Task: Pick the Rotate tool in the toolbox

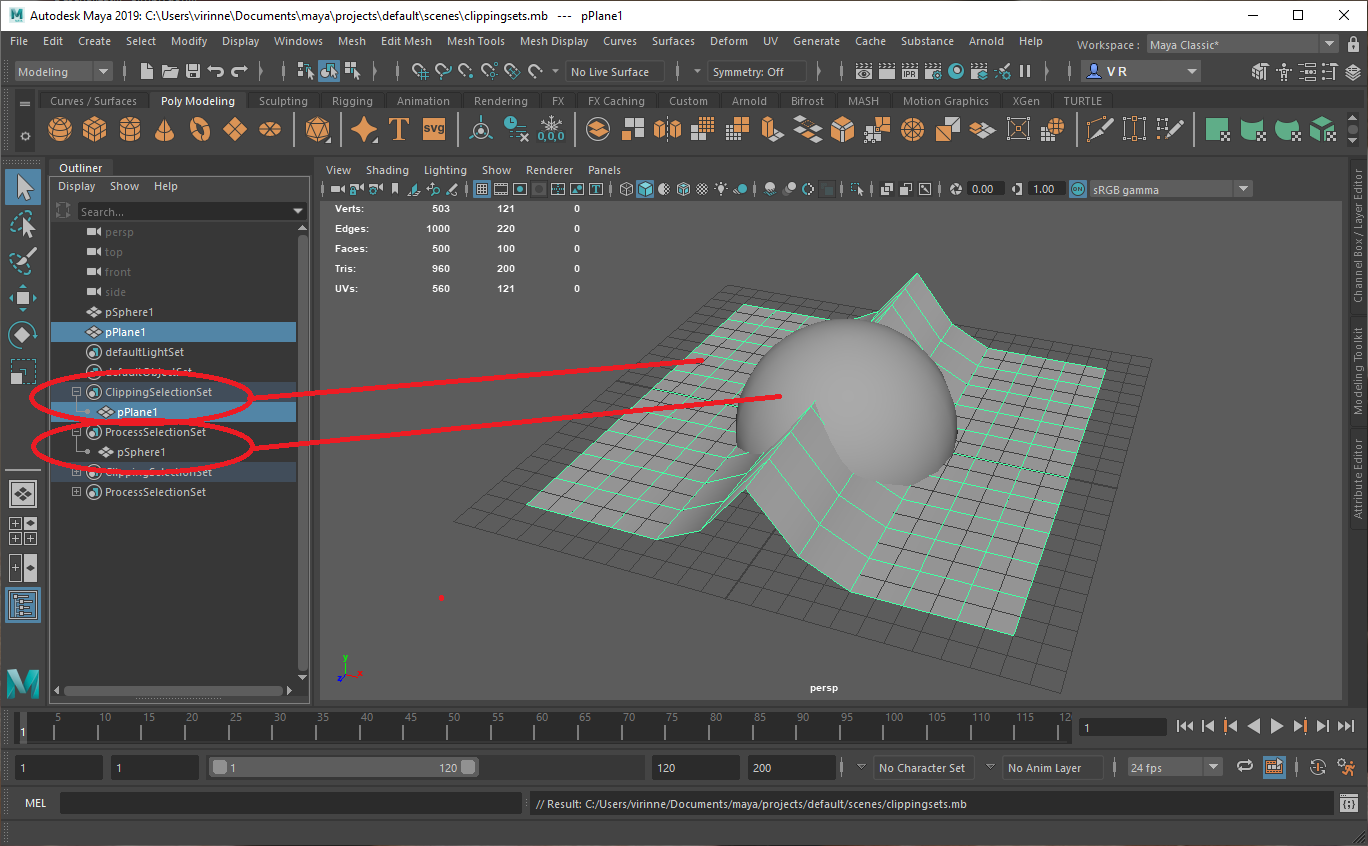Action: 23,335
